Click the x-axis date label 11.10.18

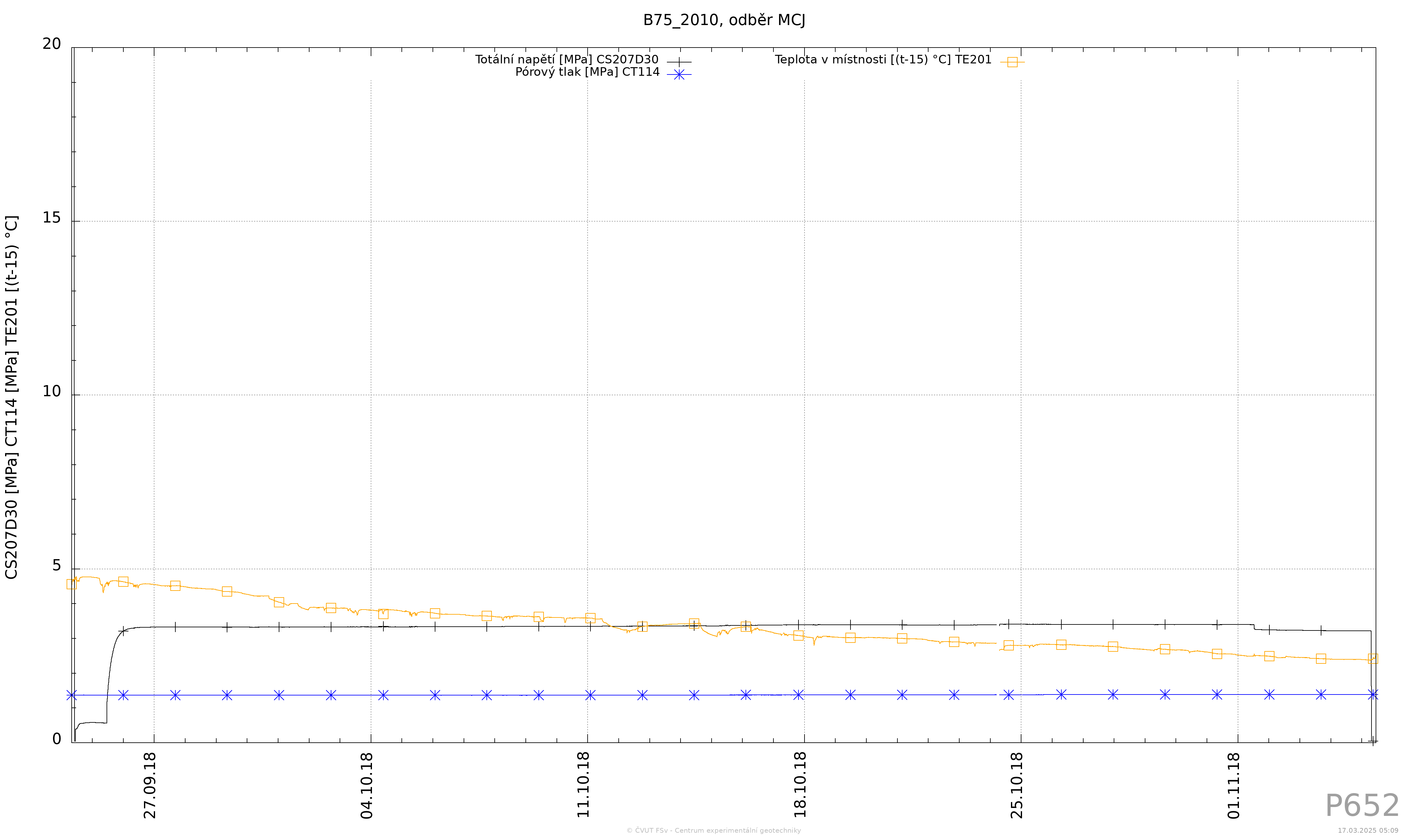click(583, 785)
